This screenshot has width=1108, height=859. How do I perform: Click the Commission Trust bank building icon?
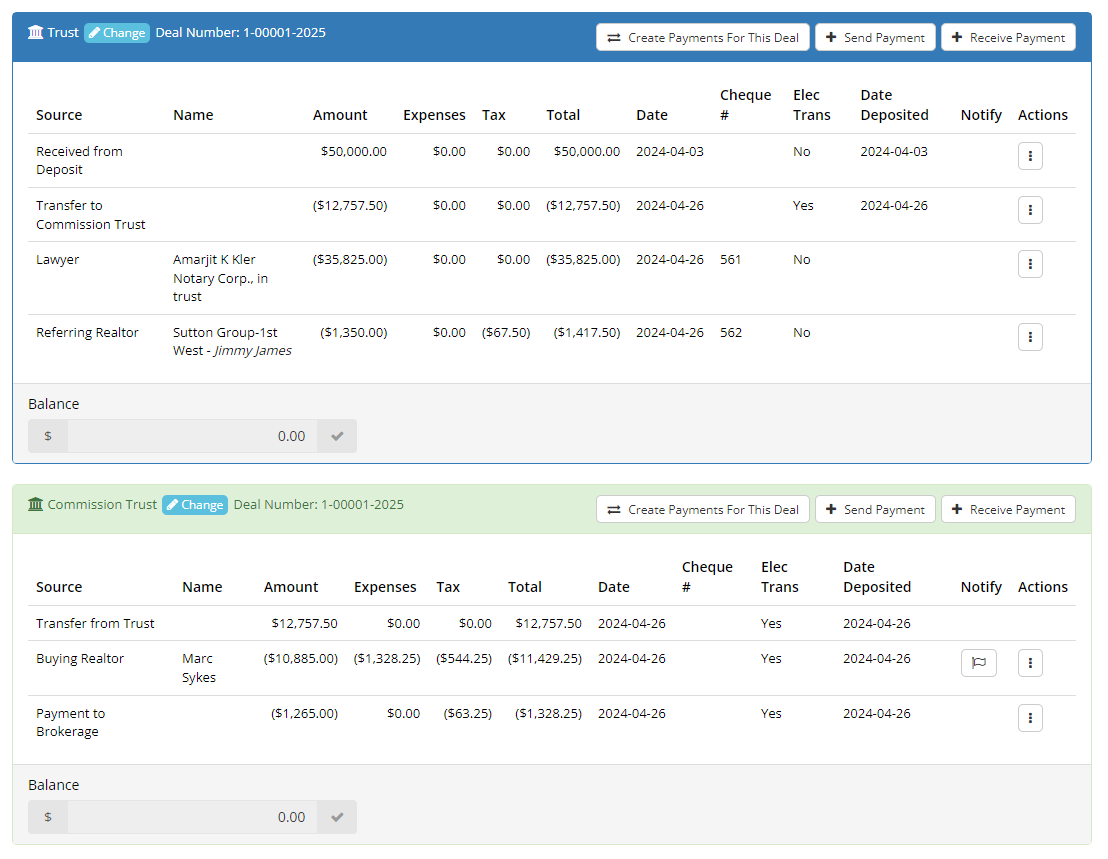[35, 504]
